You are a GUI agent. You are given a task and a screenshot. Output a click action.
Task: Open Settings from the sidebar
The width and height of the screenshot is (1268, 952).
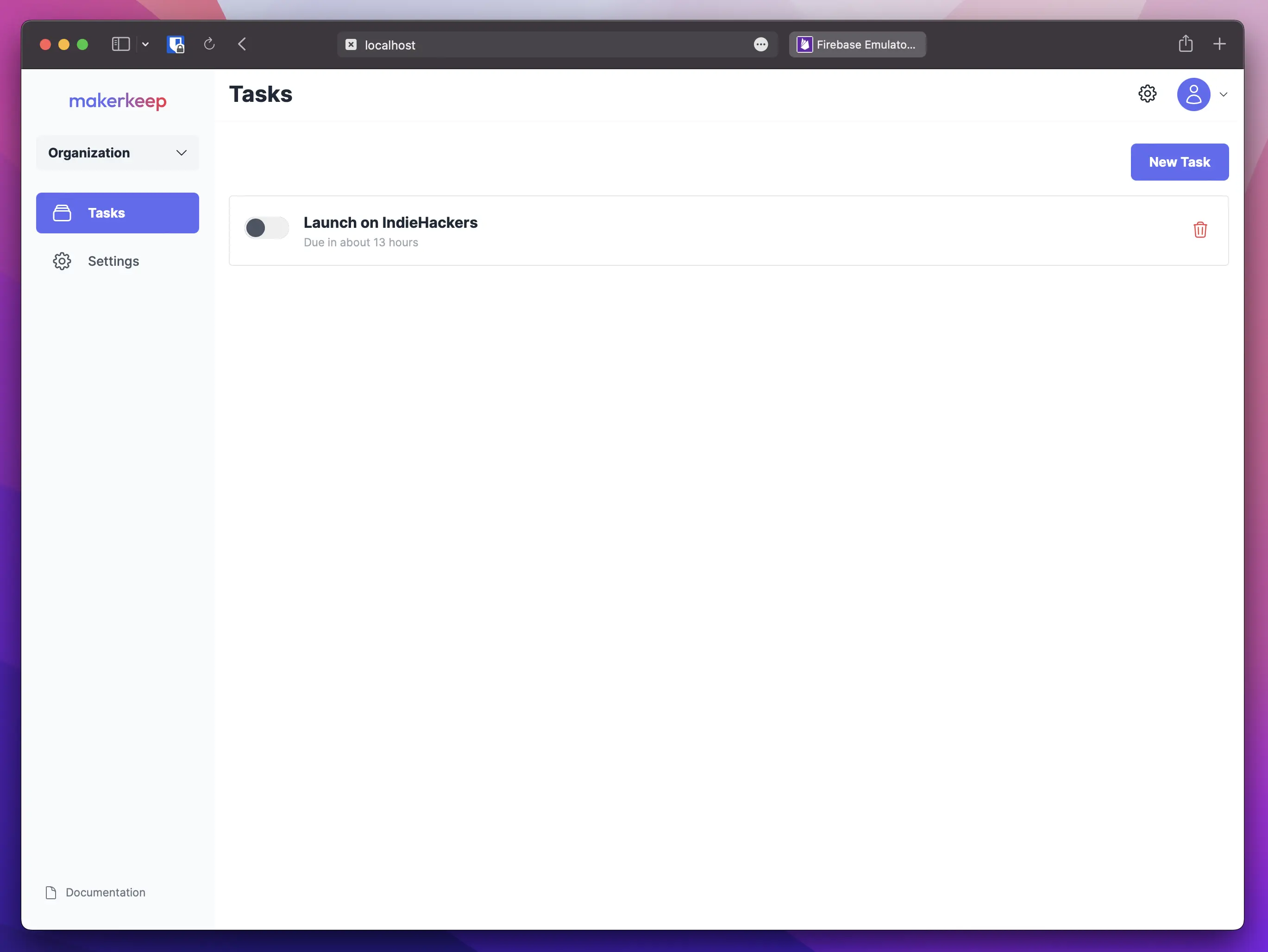pos(113,261)
